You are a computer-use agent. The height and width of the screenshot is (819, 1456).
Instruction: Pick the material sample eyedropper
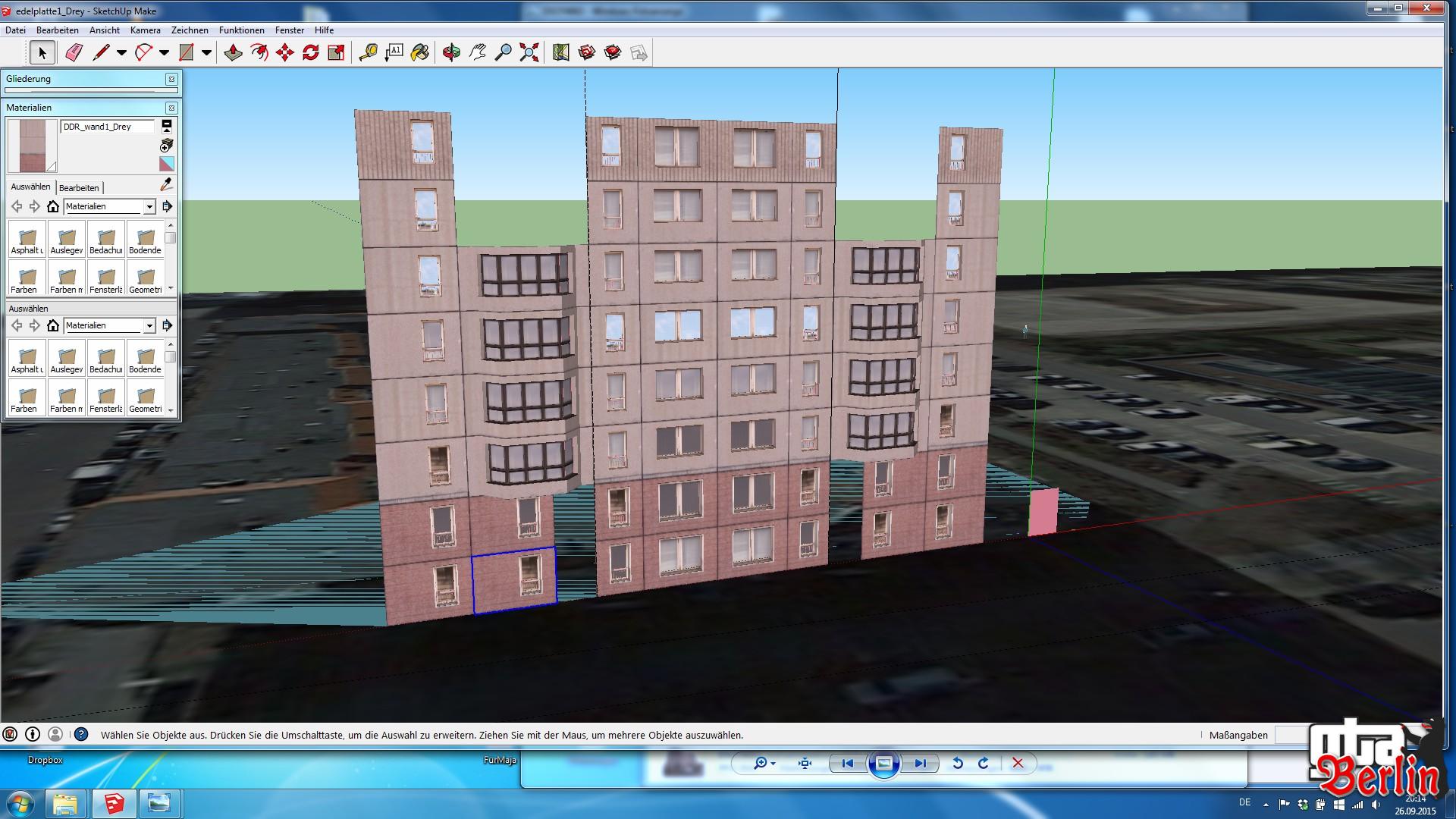click(167, 185)
